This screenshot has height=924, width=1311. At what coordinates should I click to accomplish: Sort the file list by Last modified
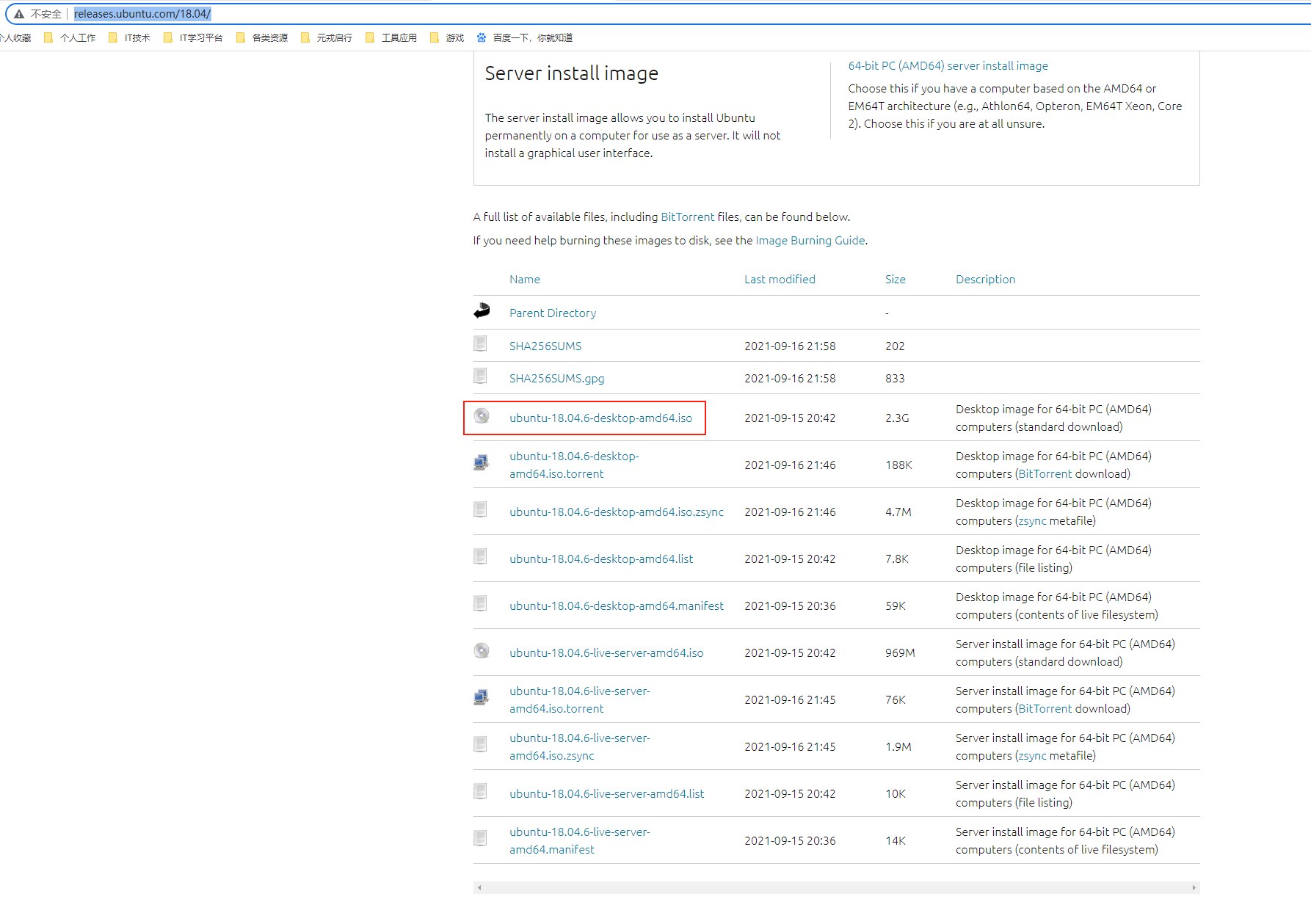click(x=780, y=280)
